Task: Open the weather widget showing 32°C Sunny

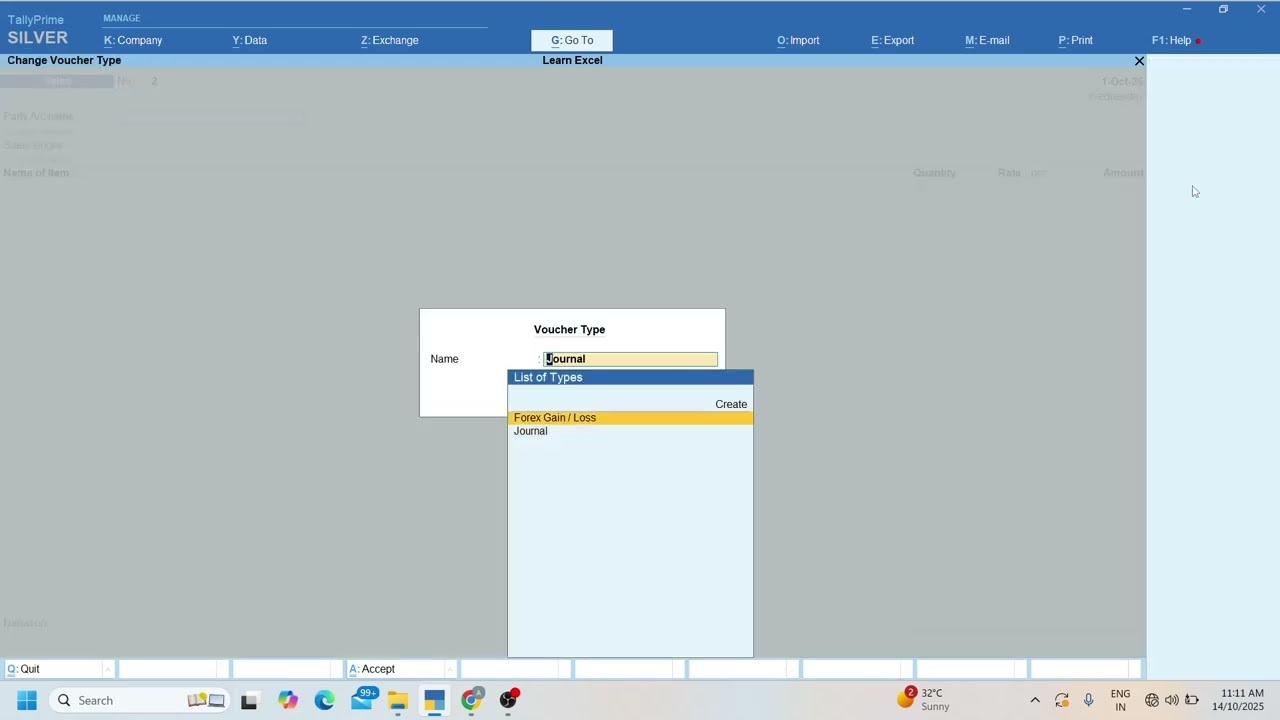Action: click(x=924, y=700)
